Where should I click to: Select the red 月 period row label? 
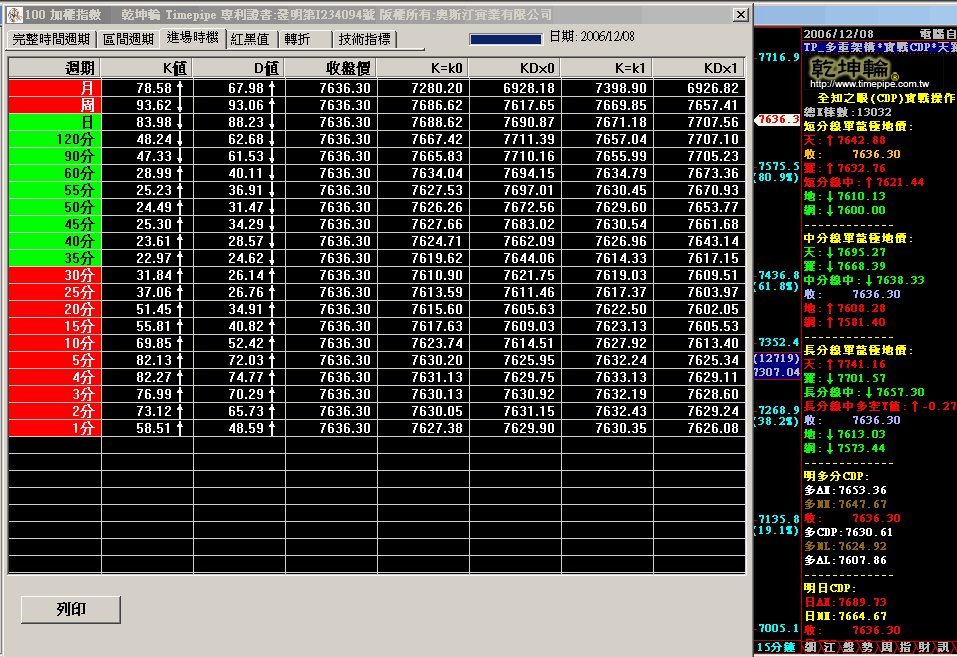coord(54,88)
